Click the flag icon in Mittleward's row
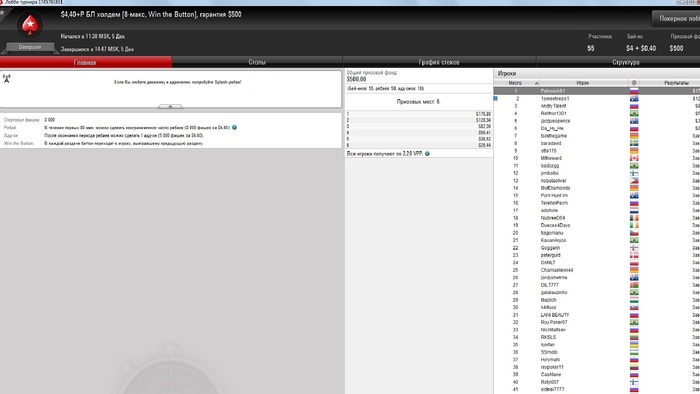The image size is (700, 394). (x=633, y=158)
